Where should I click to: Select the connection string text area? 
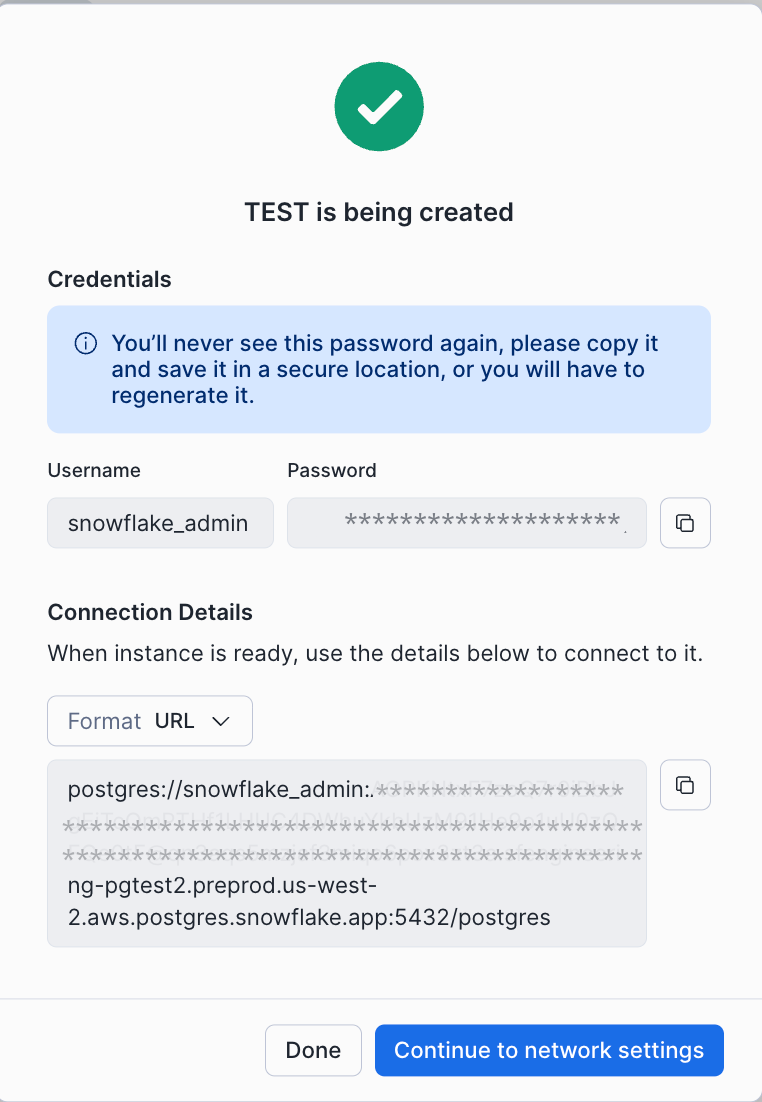click(x=346, y=852)
